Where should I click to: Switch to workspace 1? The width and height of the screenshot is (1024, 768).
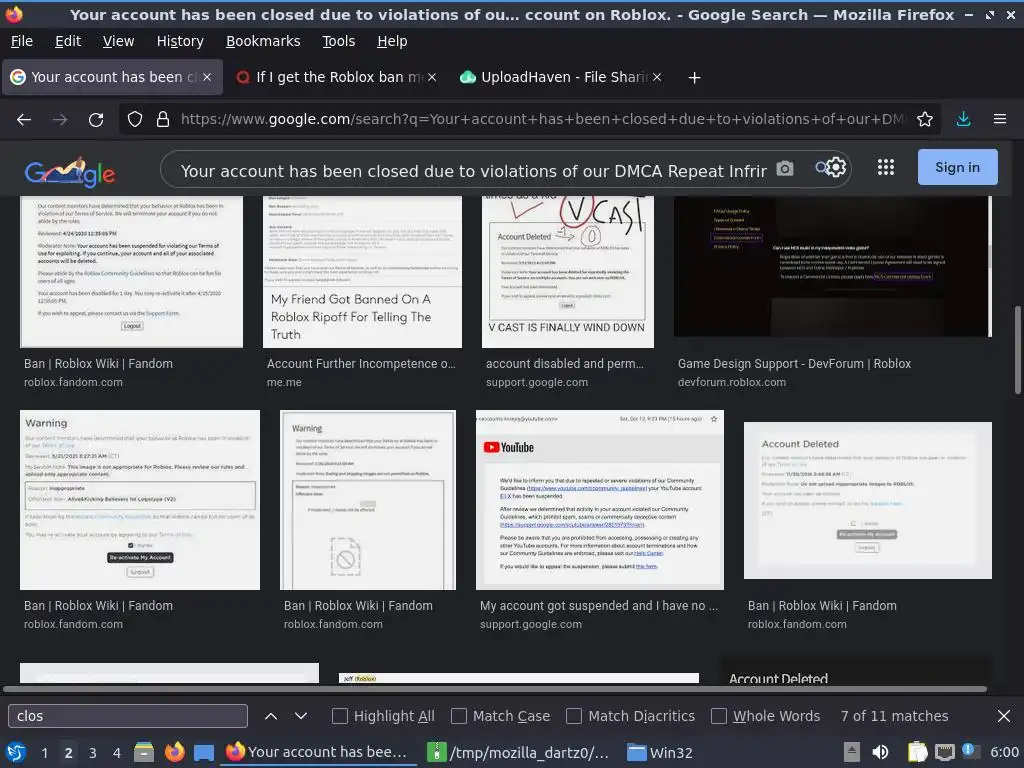pos(44,753)
